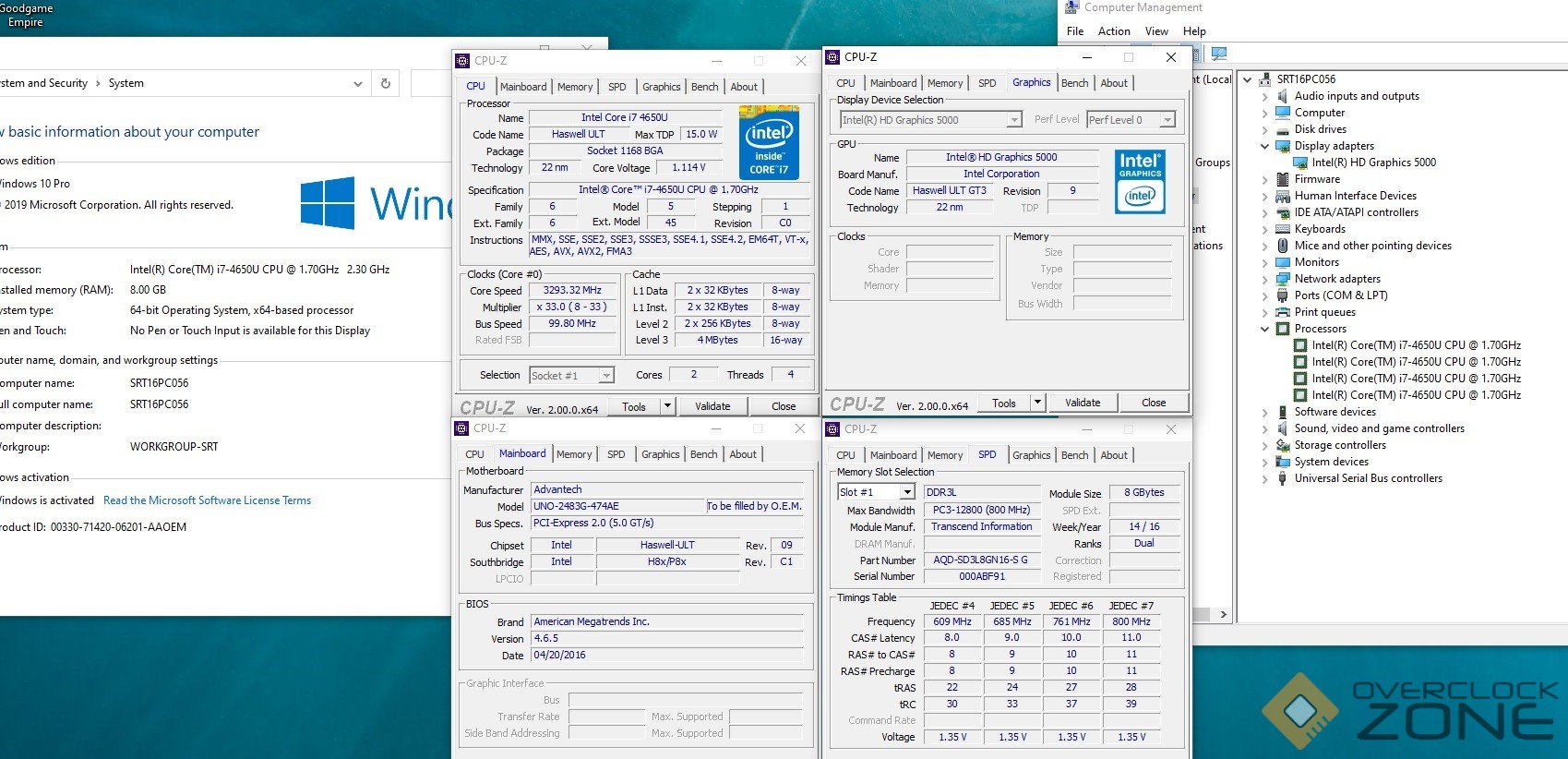
Task: Click the Keyboards device icon
Action: [1282, 229]
